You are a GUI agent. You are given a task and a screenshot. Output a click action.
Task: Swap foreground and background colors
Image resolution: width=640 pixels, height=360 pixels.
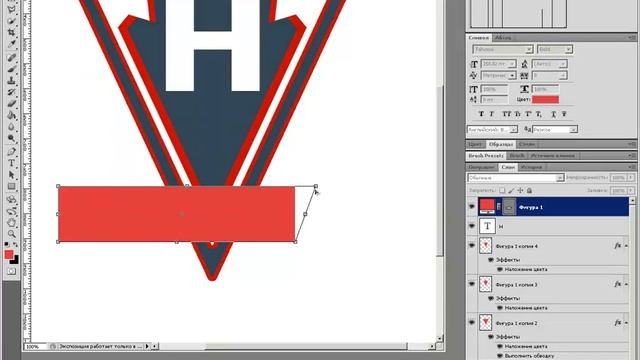pos(16,244)
